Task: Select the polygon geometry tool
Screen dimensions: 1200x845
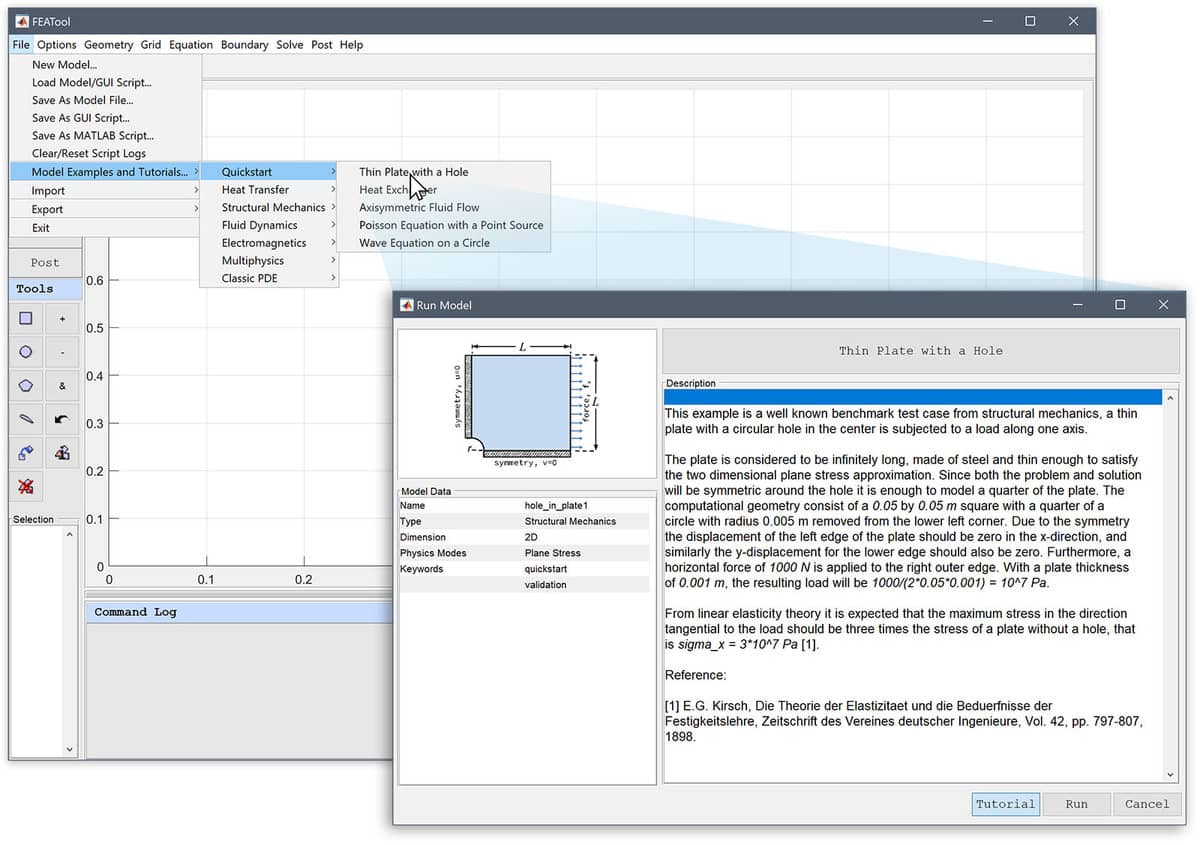Action: pyautogui.click(x=25, y=384)
